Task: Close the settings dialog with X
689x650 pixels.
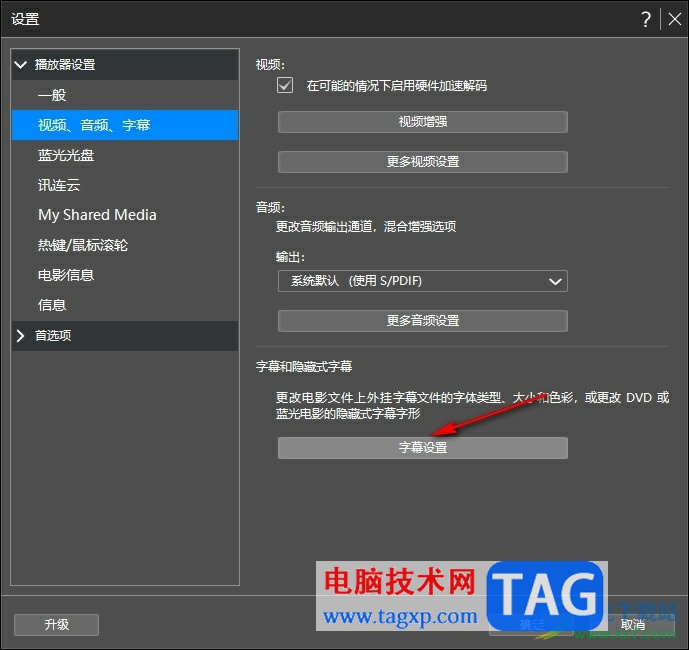Action: pos(674,19)
